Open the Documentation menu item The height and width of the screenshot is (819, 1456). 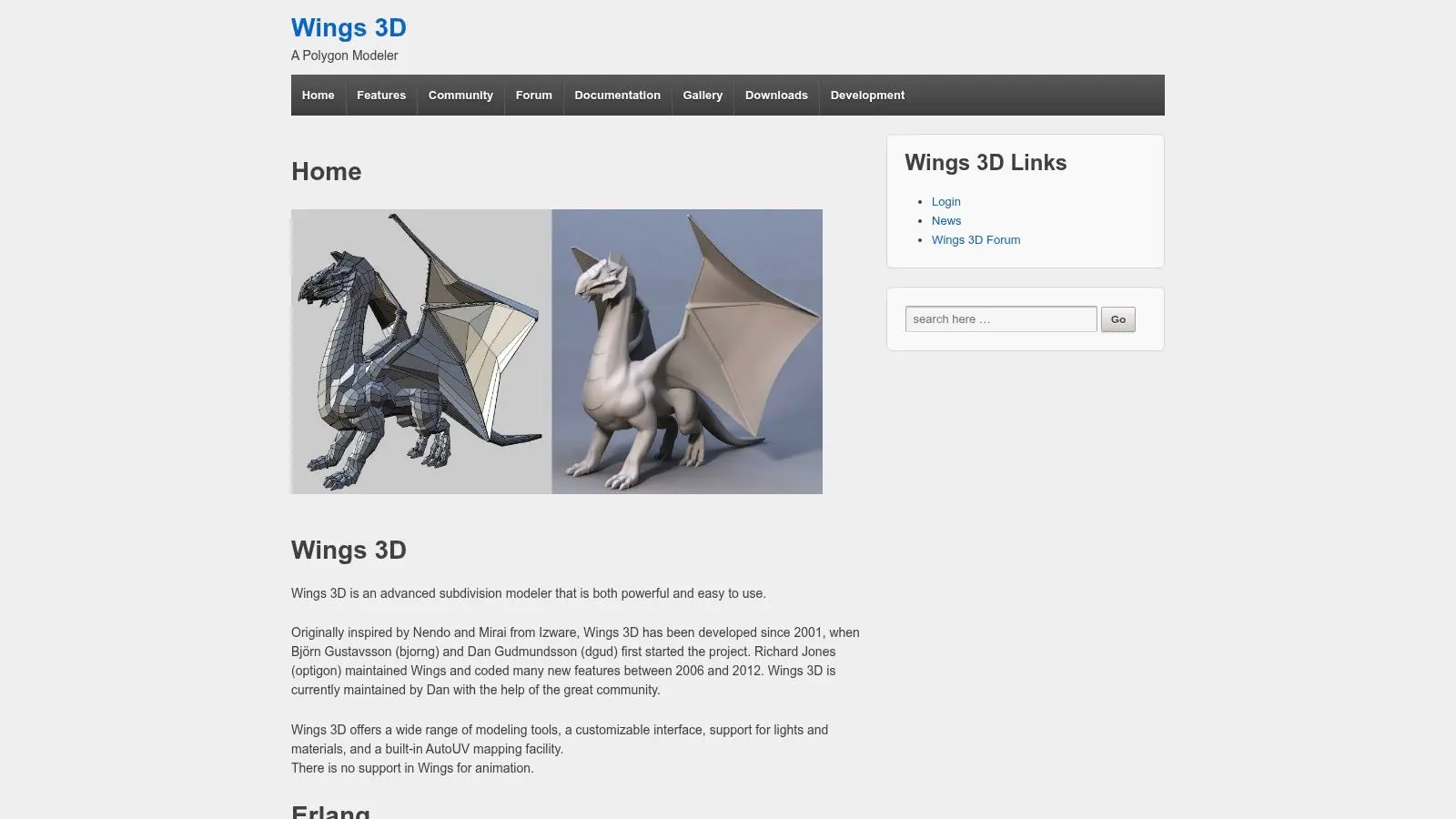(x=617, y=95)
